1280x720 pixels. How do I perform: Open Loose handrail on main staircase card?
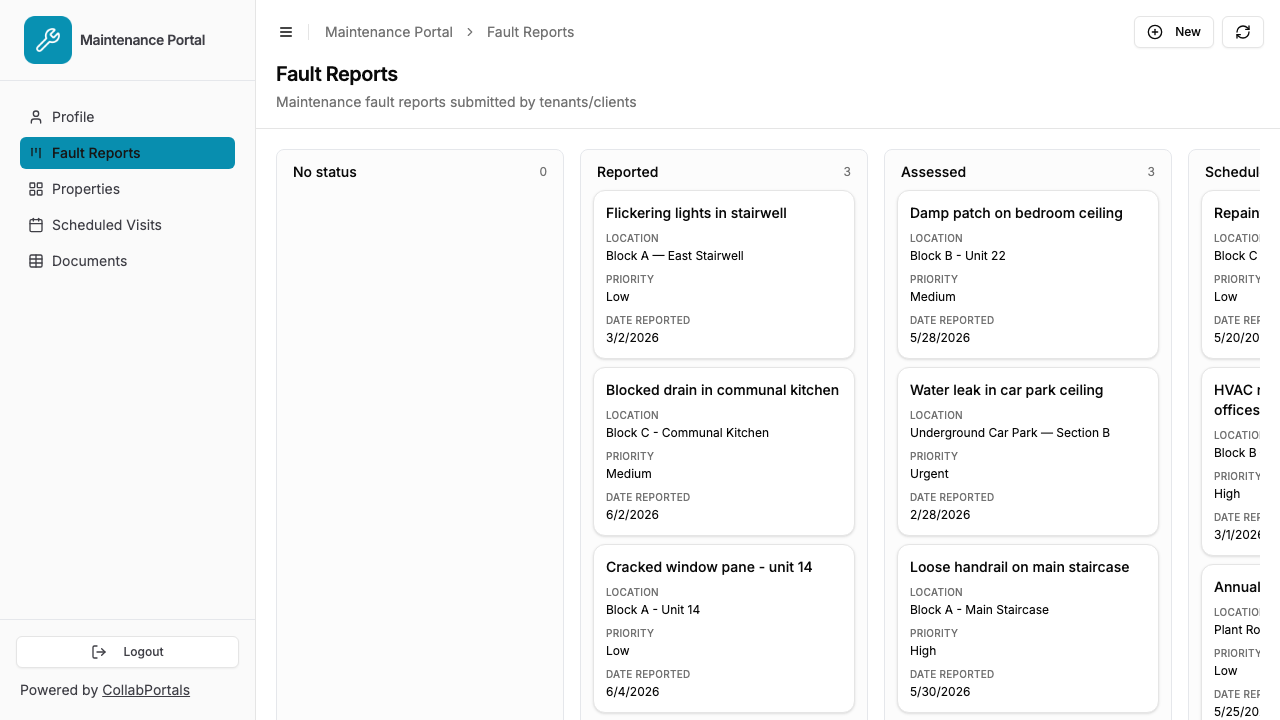tap(1028, 629)
